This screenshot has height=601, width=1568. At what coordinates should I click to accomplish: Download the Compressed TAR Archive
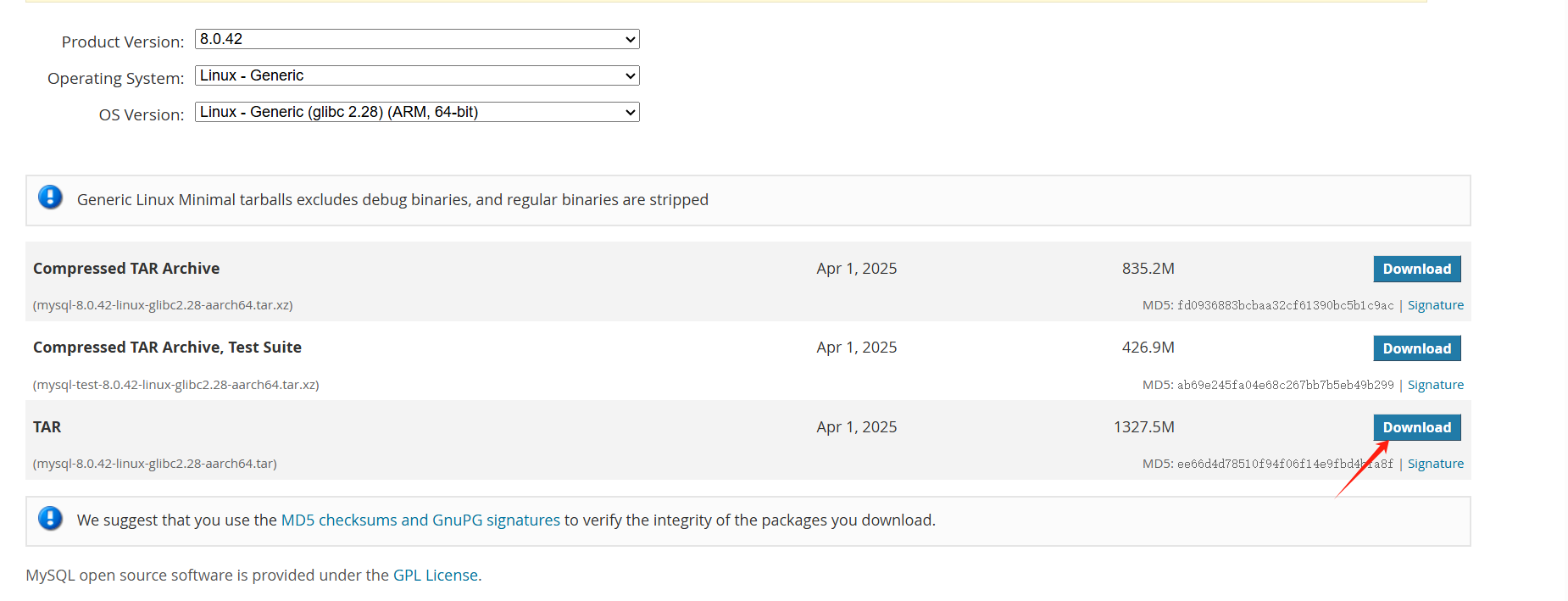point(1417,269)
